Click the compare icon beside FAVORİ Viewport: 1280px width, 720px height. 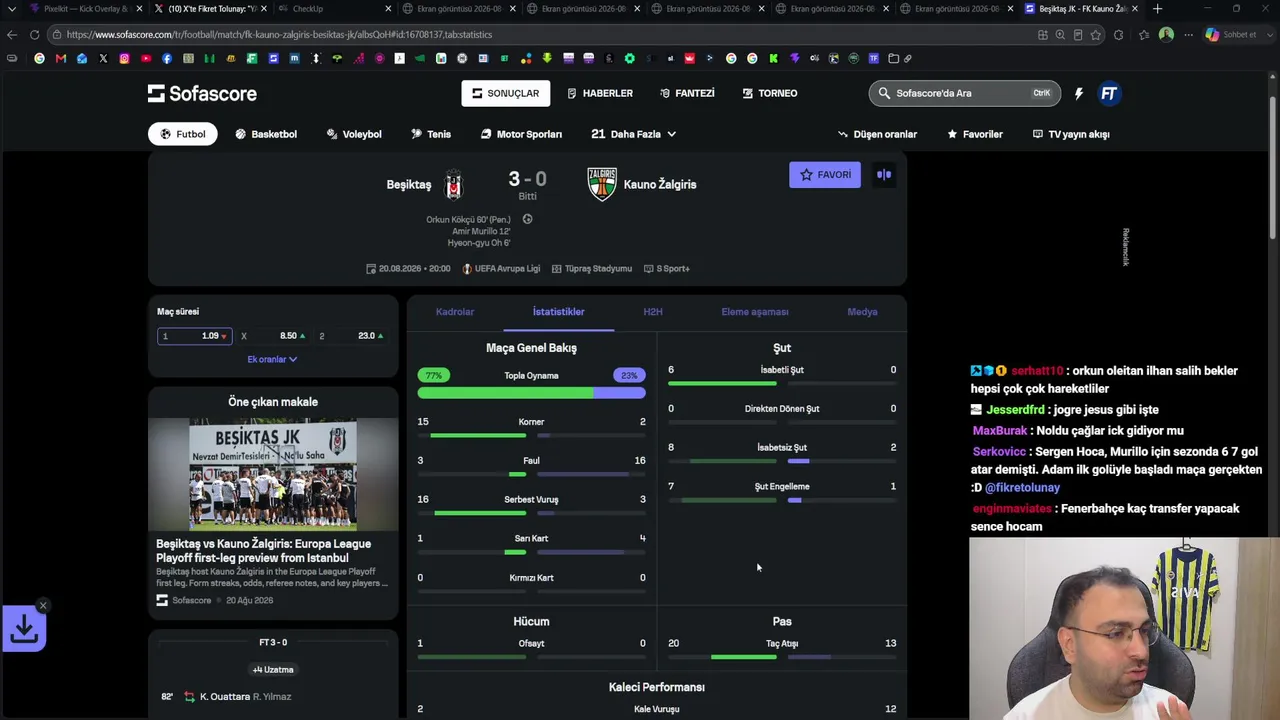pyautogui.click(x=884, y=175)
